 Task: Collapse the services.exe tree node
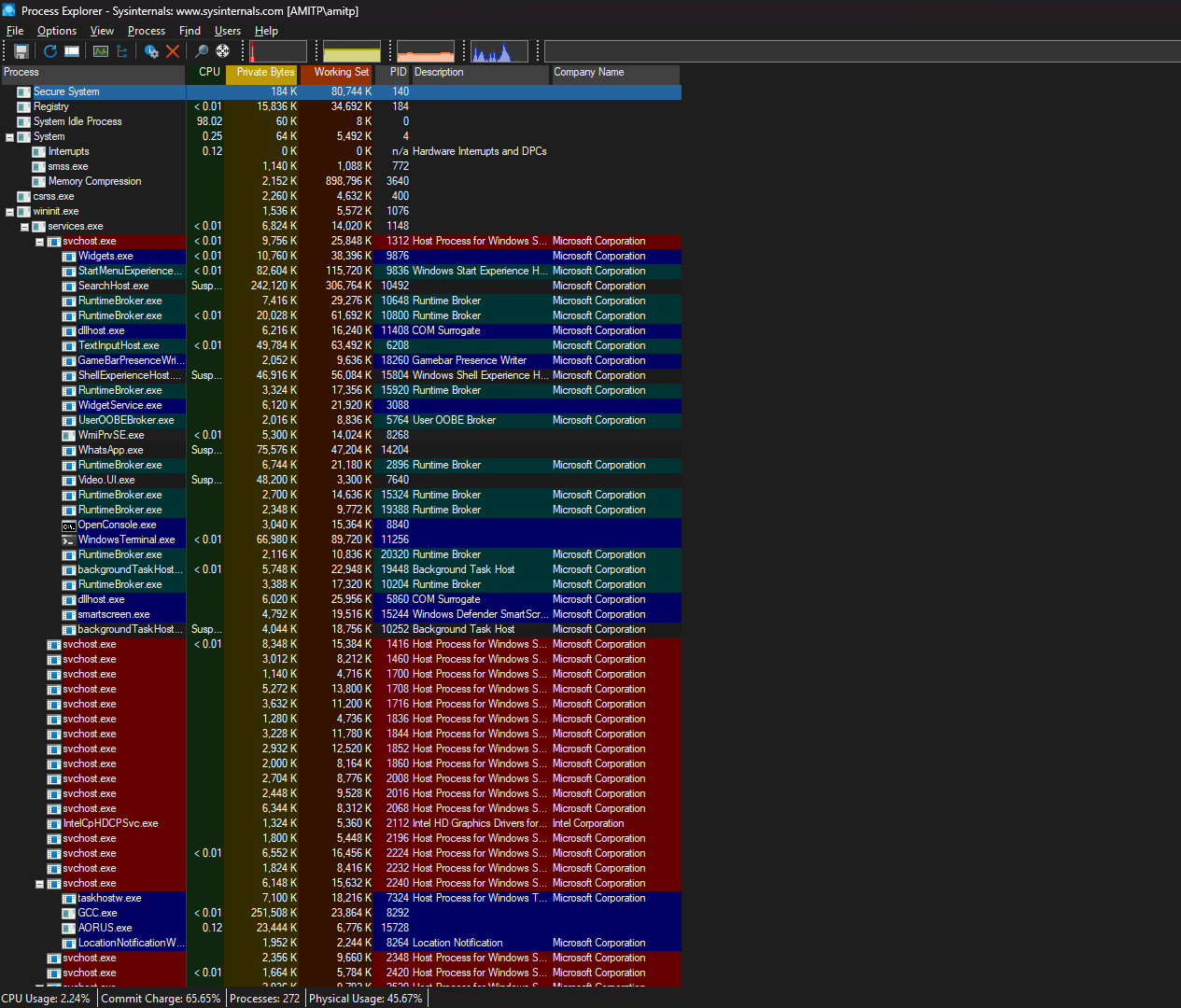tap(25, 227)
